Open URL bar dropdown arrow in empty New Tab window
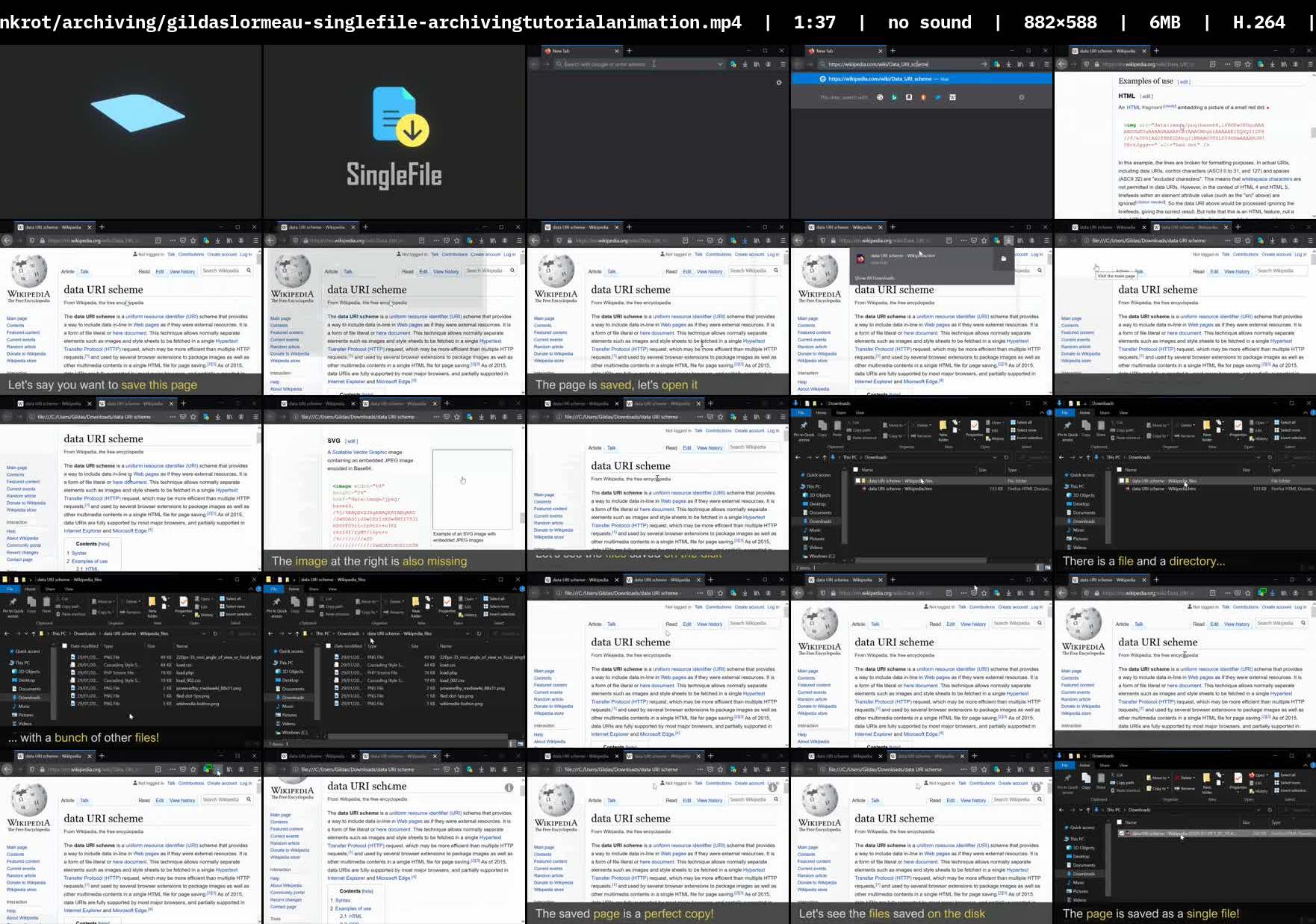This screenshot has width=1316, height=924. click(x=720, y=64)
